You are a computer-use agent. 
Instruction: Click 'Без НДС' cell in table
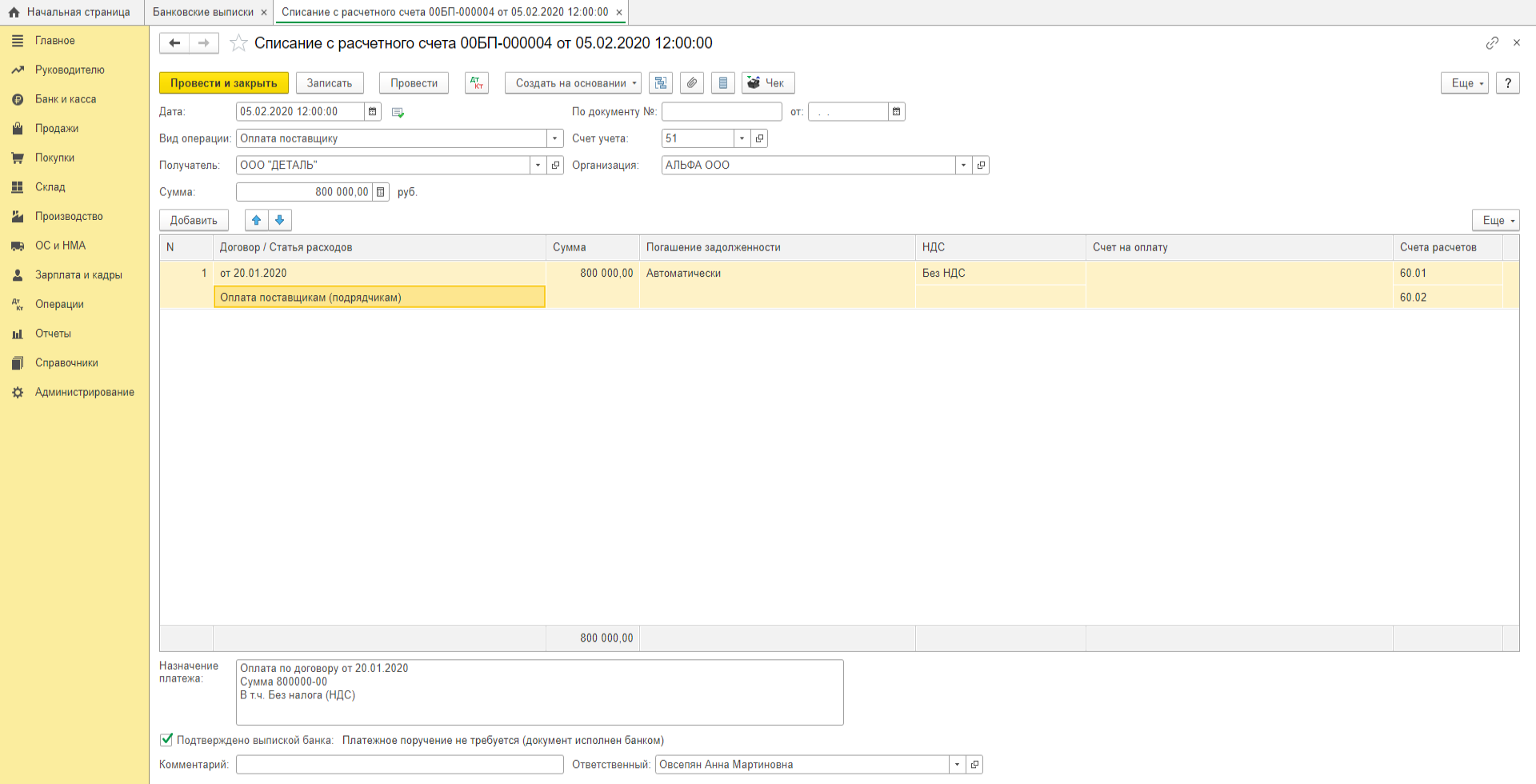coord(1000,274)
